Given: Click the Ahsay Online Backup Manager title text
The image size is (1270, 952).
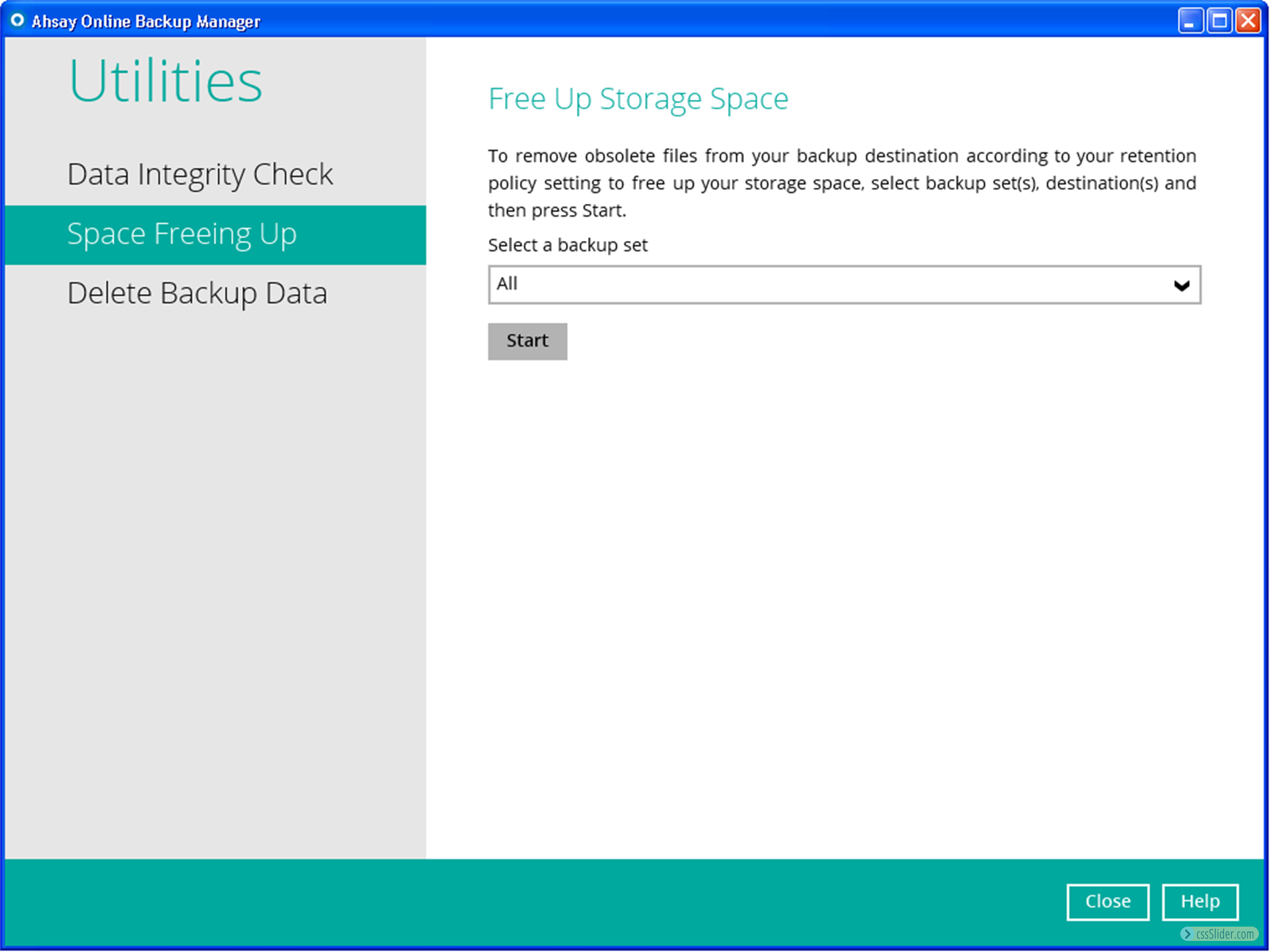Looking at the screenshot, I should coord(146,21).
